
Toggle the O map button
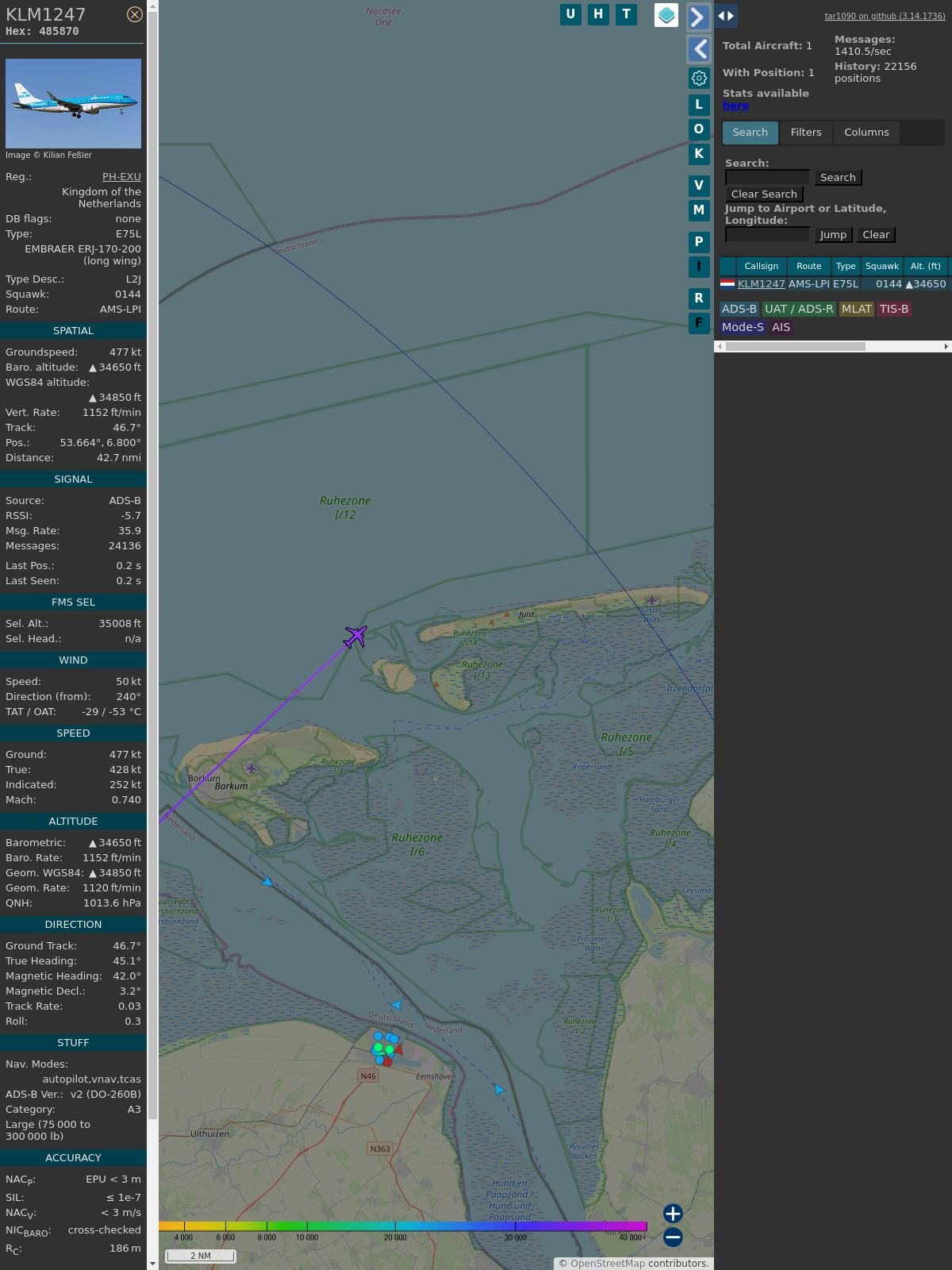[x=699, y=129]
